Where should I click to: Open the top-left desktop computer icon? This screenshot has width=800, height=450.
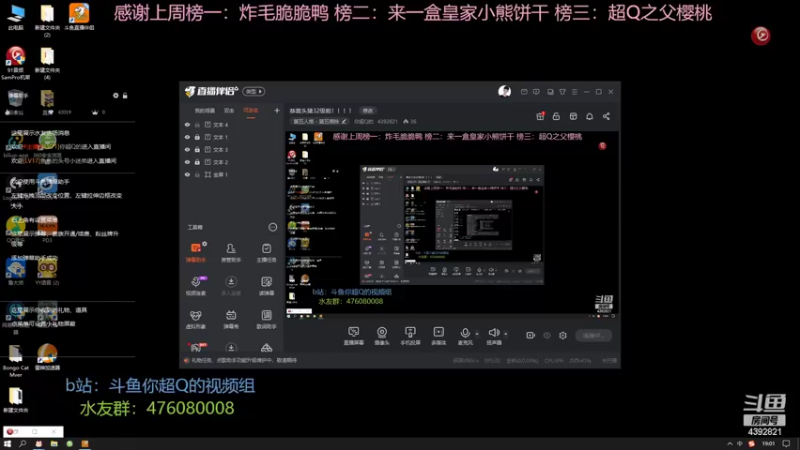[x=15, y=16]
